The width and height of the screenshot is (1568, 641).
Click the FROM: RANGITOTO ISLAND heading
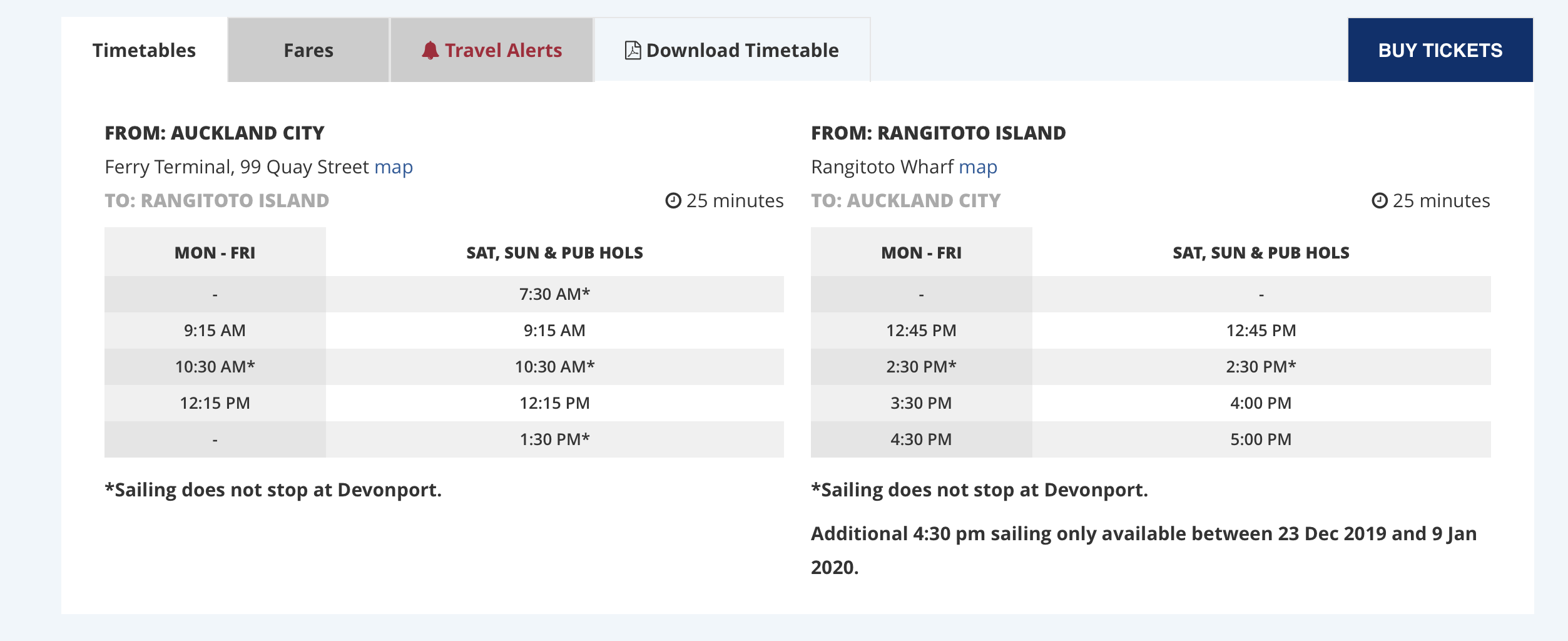coord(938,133)
